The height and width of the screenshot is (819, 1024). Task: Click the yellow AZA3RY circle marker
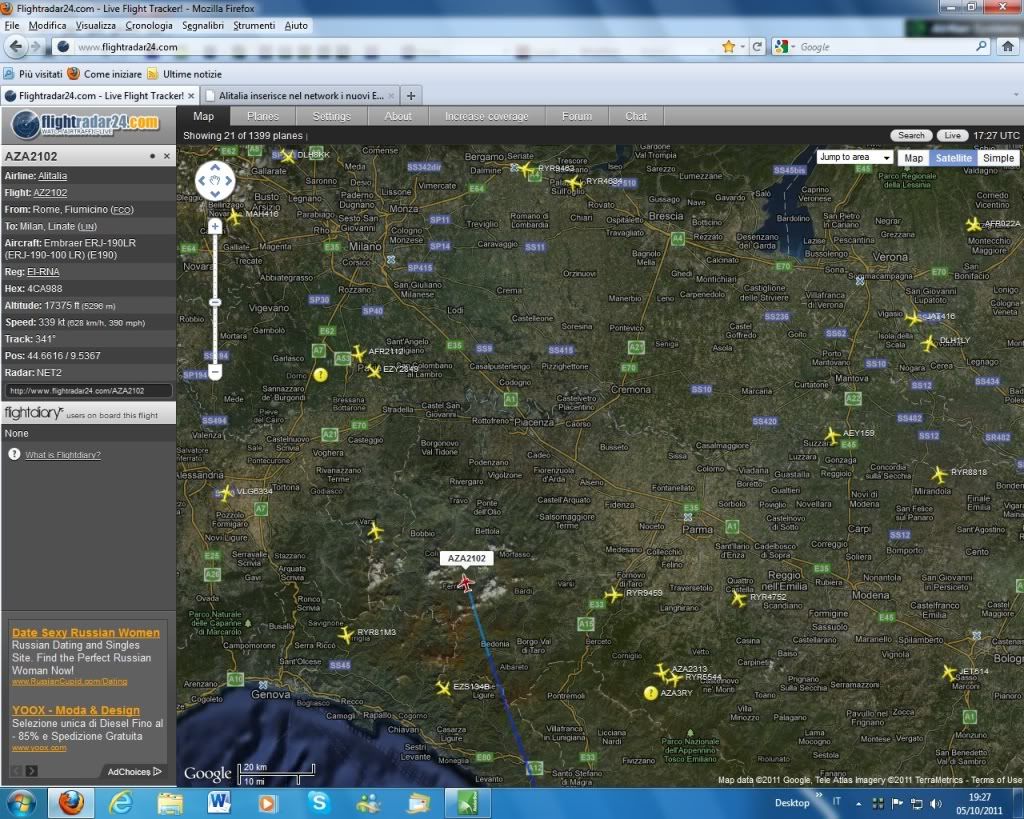click(x=650, y=693)
